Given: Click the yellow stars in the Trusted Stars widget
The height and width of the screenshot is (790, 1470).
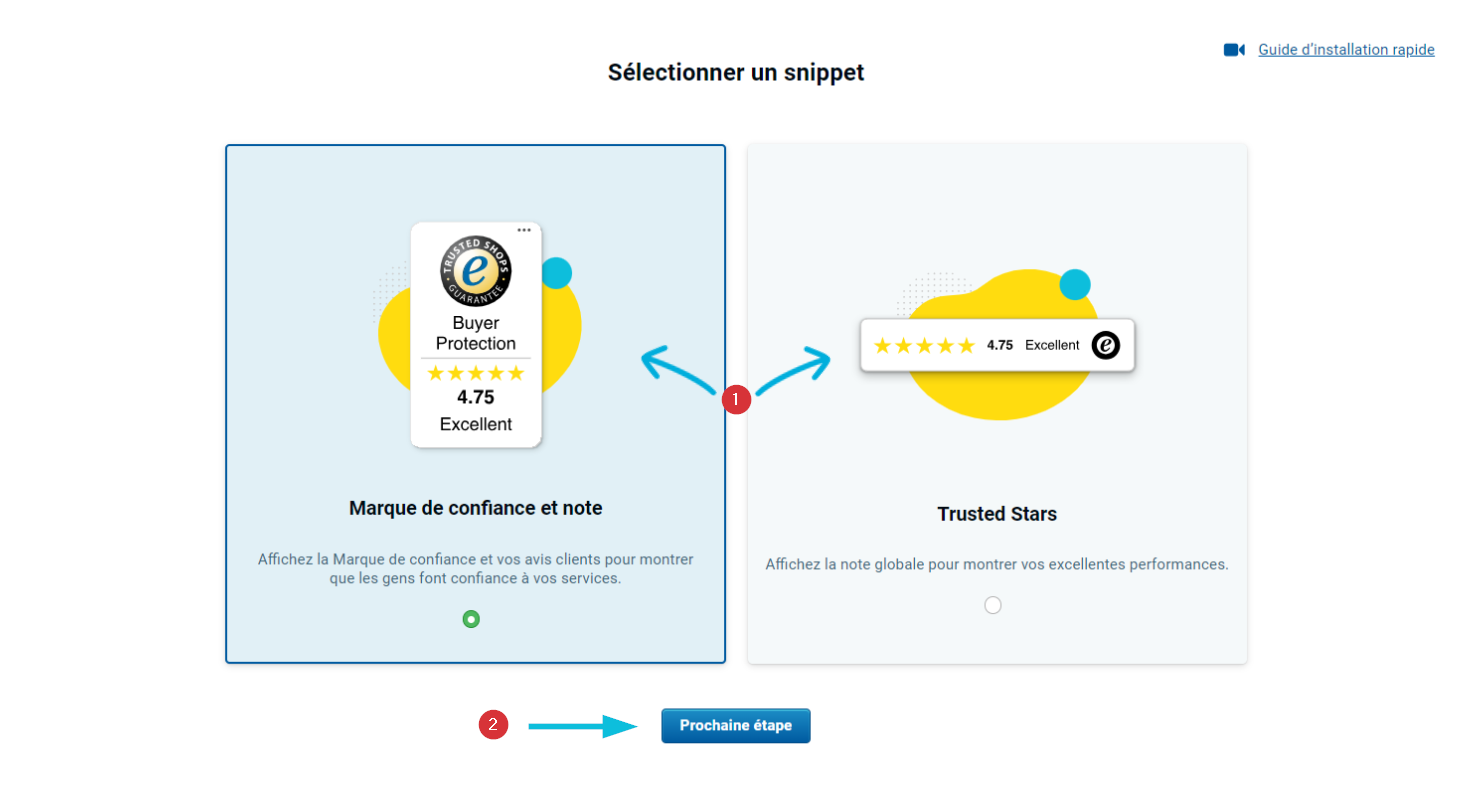Looking at the screenshot, I should click(924, 346).
